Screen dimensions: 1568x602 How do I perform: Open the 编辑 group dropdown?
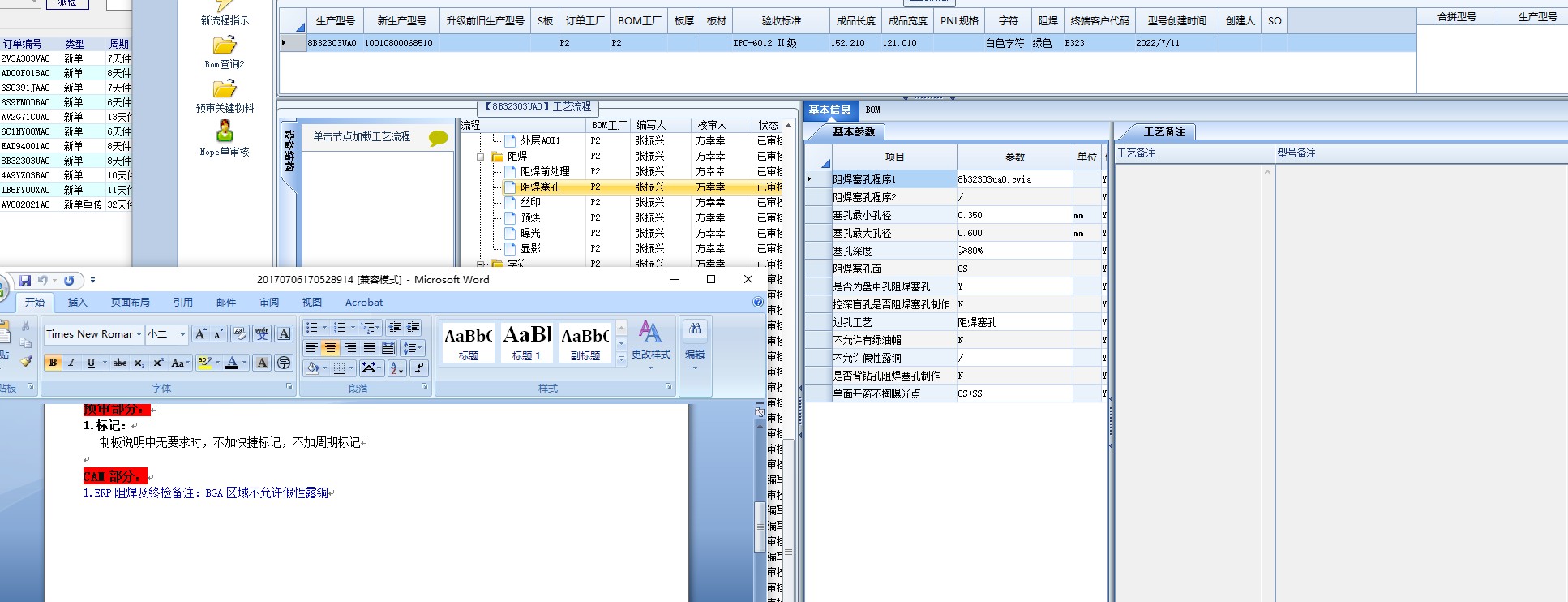coord(695,346)
